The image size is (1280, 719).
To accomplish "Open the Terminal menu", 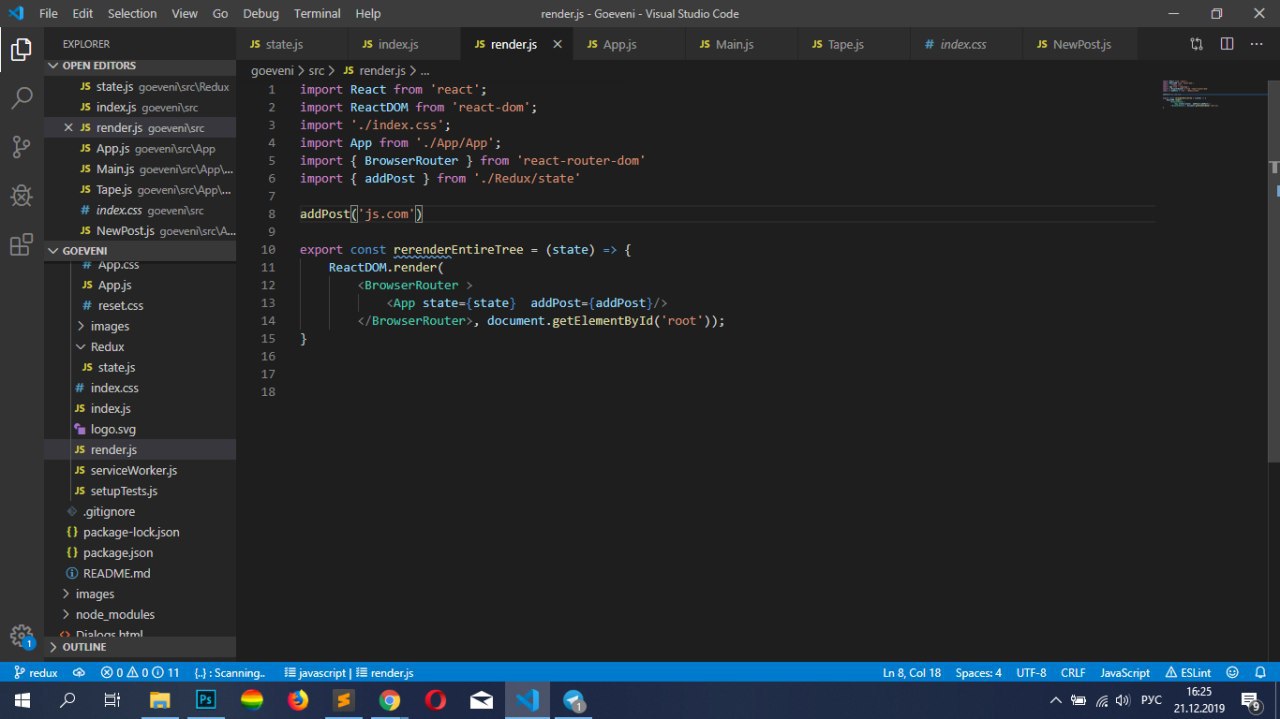I will (x=316, y=14).
